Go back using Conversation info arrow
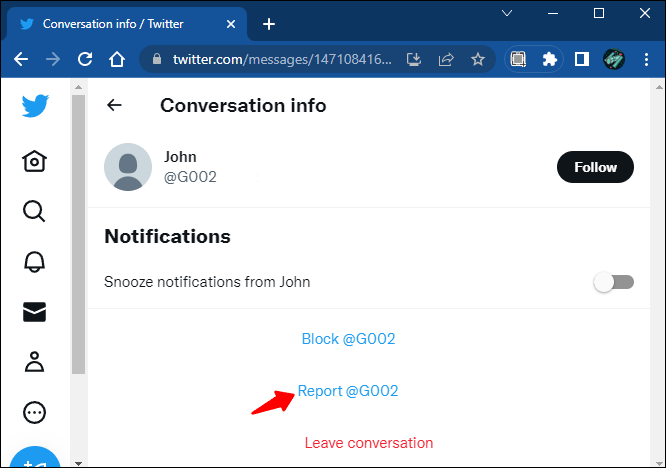The height and width of the screenshot is (468, 666). pos(114,105)
